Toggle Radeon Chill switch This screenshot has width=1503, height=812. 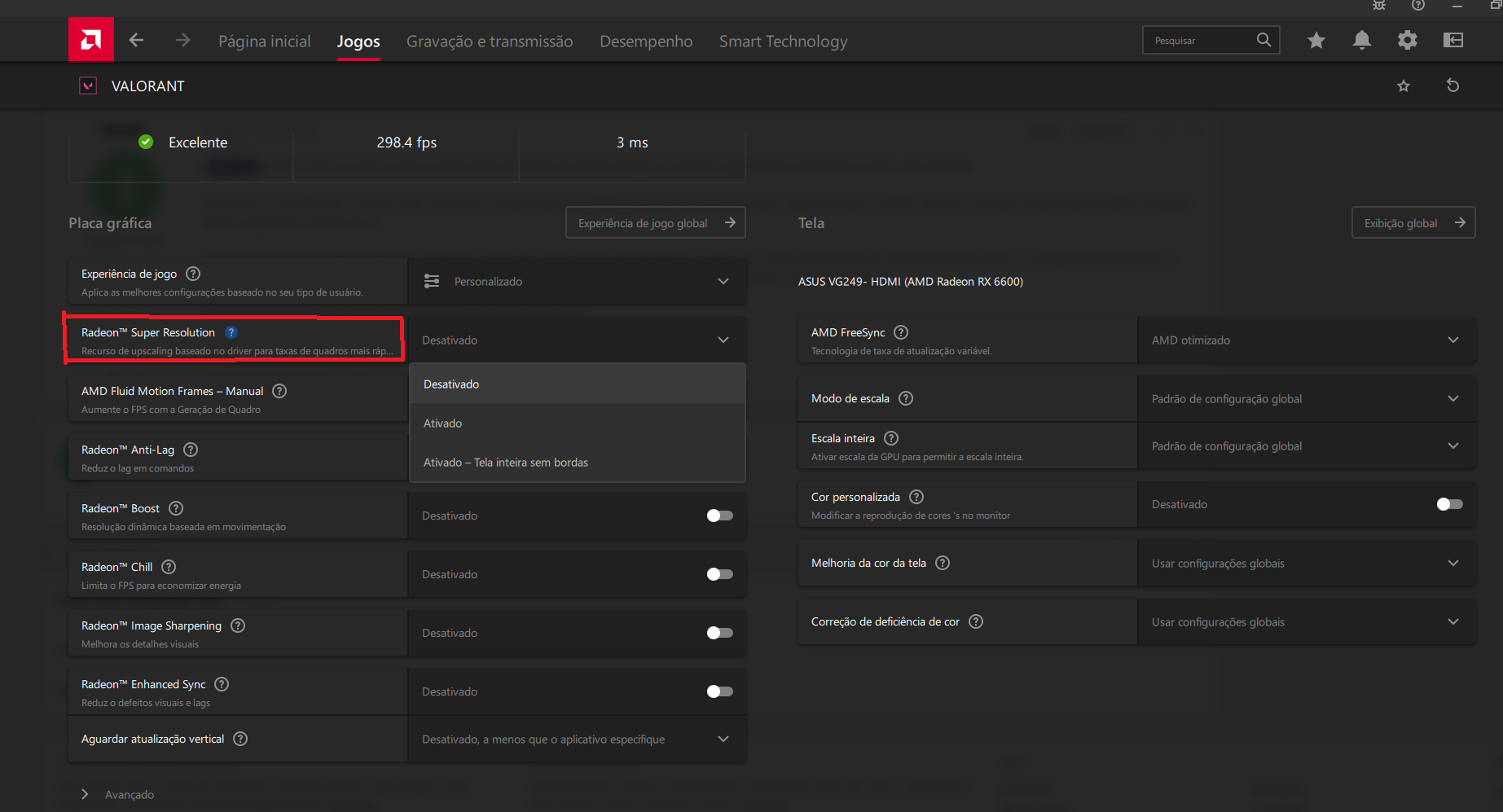pos(720,574)
